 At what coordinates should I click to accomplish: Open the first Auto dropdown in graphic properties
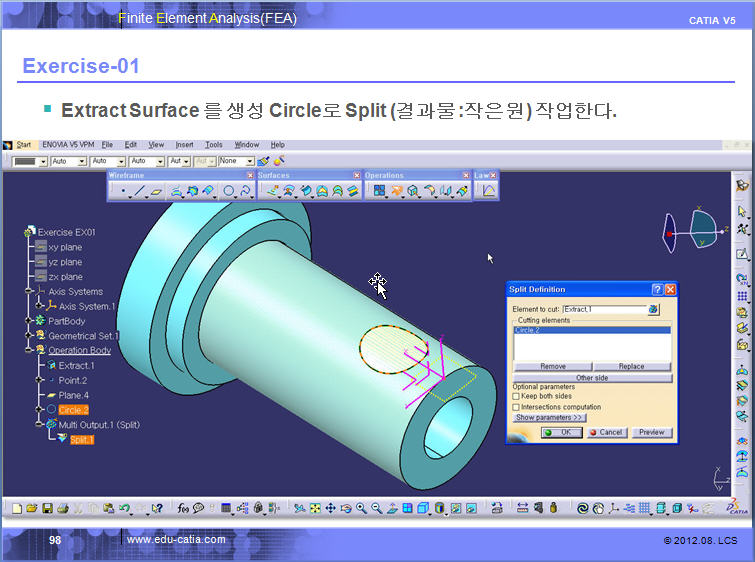82,161
